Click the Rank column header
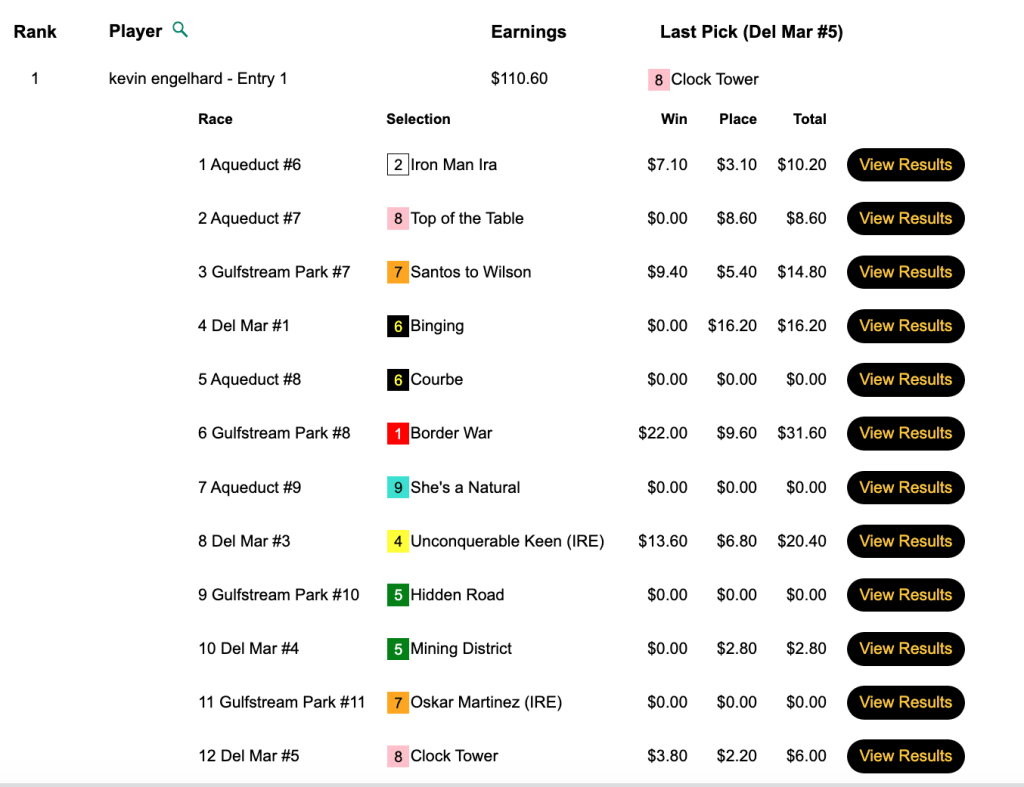Image resolution: width=1024 pixels, height=787 pixels. click(35, 32)
